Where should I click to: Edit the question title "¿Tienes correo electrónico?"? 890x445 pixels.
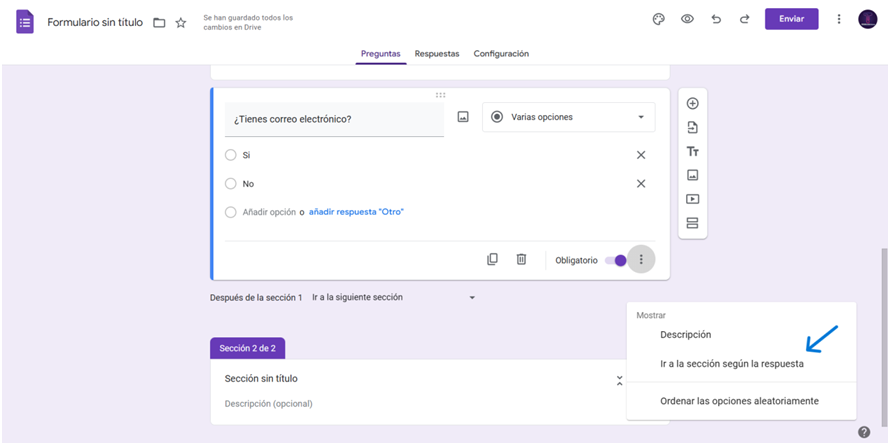click(334, 119)
